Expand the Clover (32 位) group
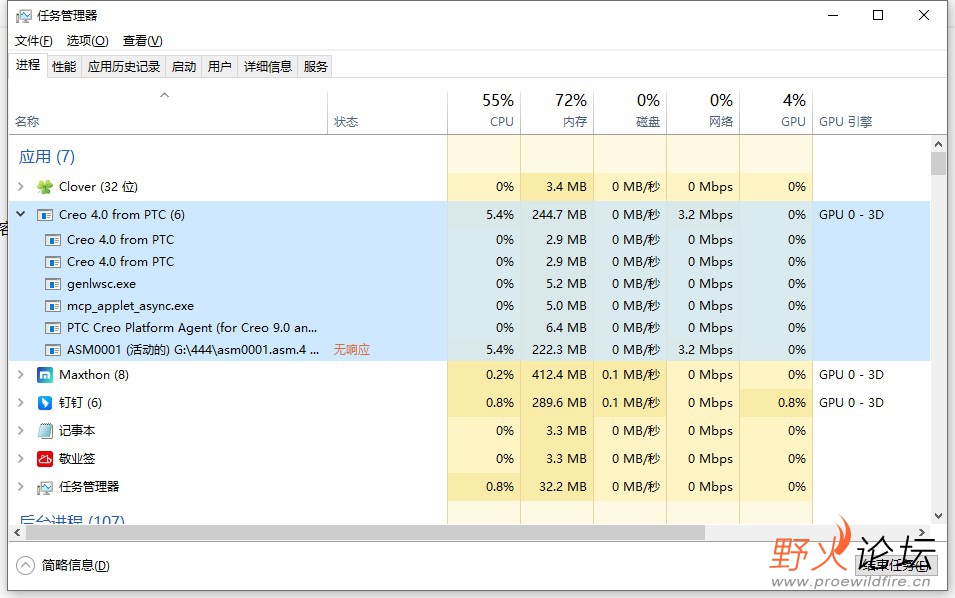This screenshot has width=955, height=598. click(x=21, y=186)
